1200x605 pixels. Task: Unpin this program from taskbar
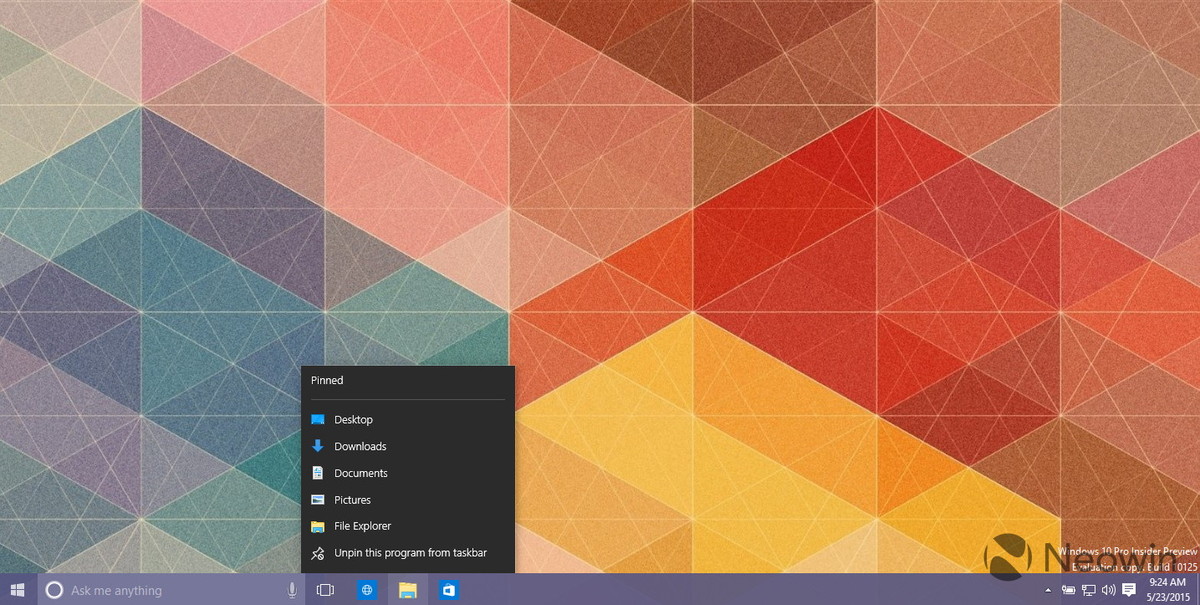tap(410, 553)
